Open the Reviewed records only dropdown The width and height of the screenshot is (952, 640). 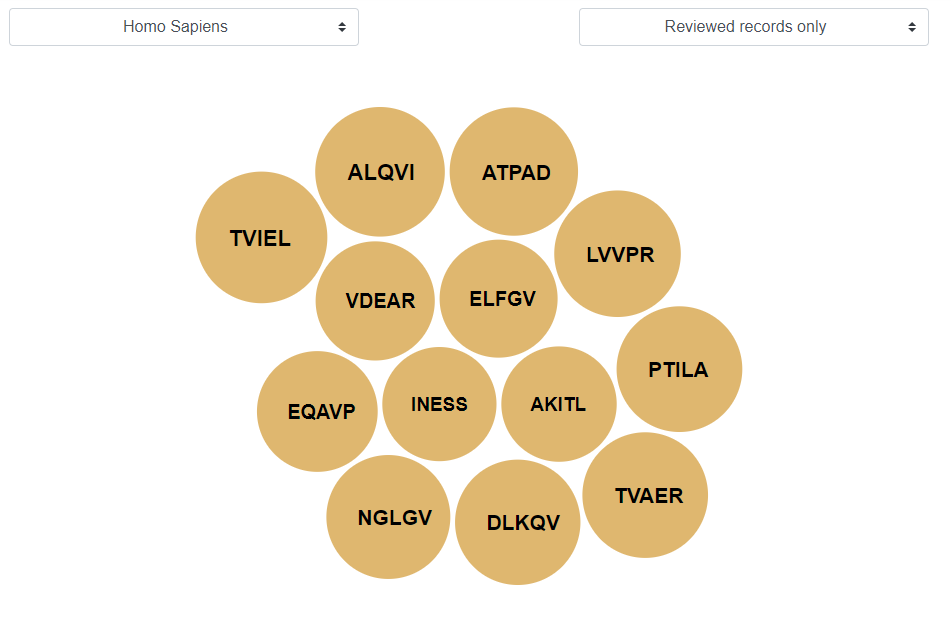pos(753,27)
